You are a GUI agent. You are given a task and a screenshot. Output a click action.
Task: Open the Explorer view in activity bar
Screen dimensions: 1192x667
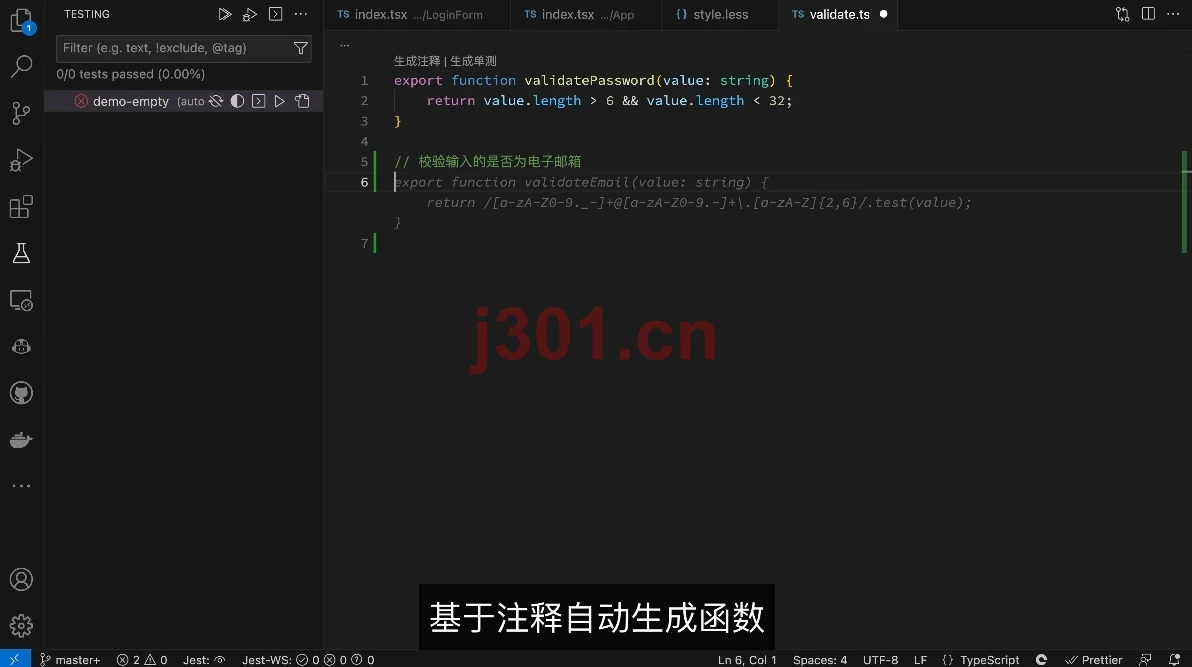(x=21, y=20)
